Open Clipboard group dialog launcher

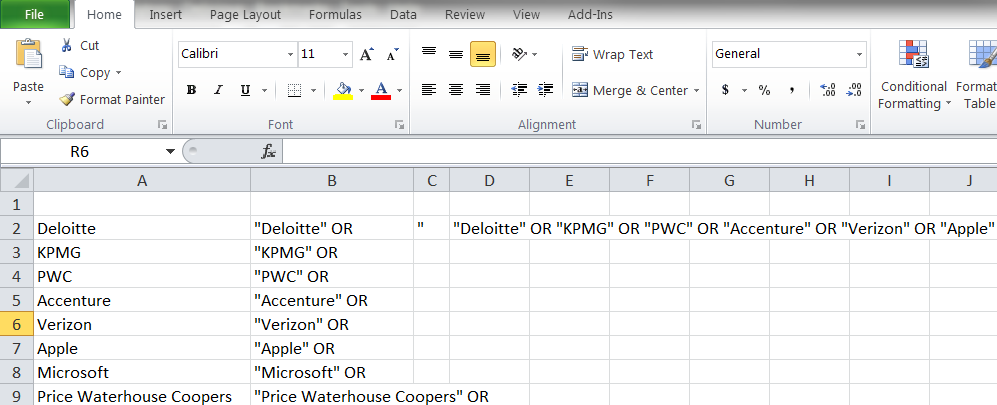[162, 125]
